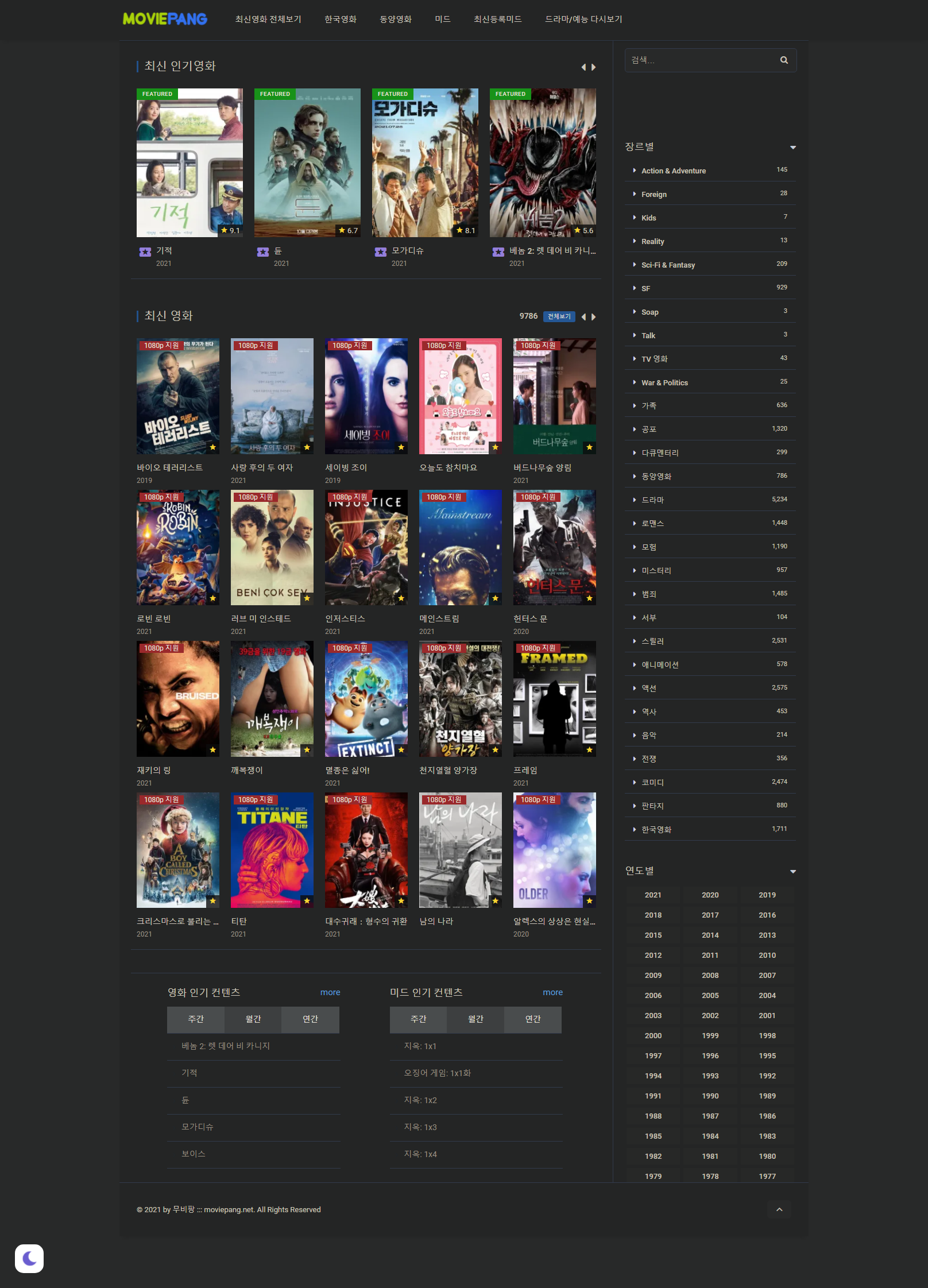Open 크리스마스로 불리는 movie poster

pos(178,850)
